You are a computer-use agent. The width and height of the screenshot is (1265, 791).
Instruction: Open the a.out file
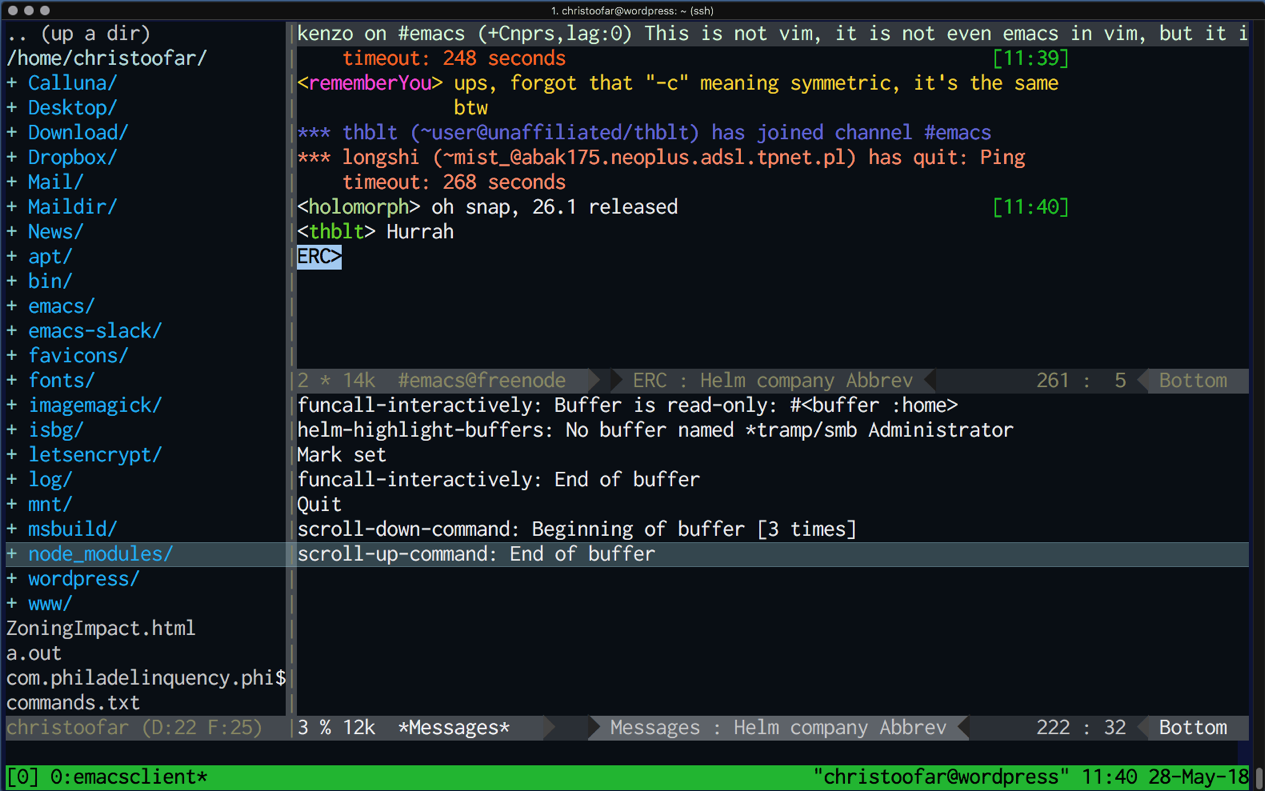click(x=34, y=653)
